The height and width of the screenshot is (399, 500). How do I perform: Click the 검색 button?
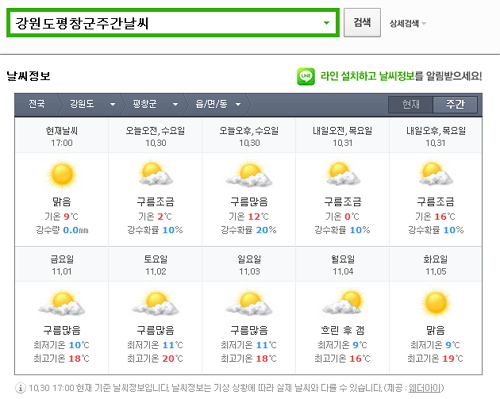click(362, 23)
